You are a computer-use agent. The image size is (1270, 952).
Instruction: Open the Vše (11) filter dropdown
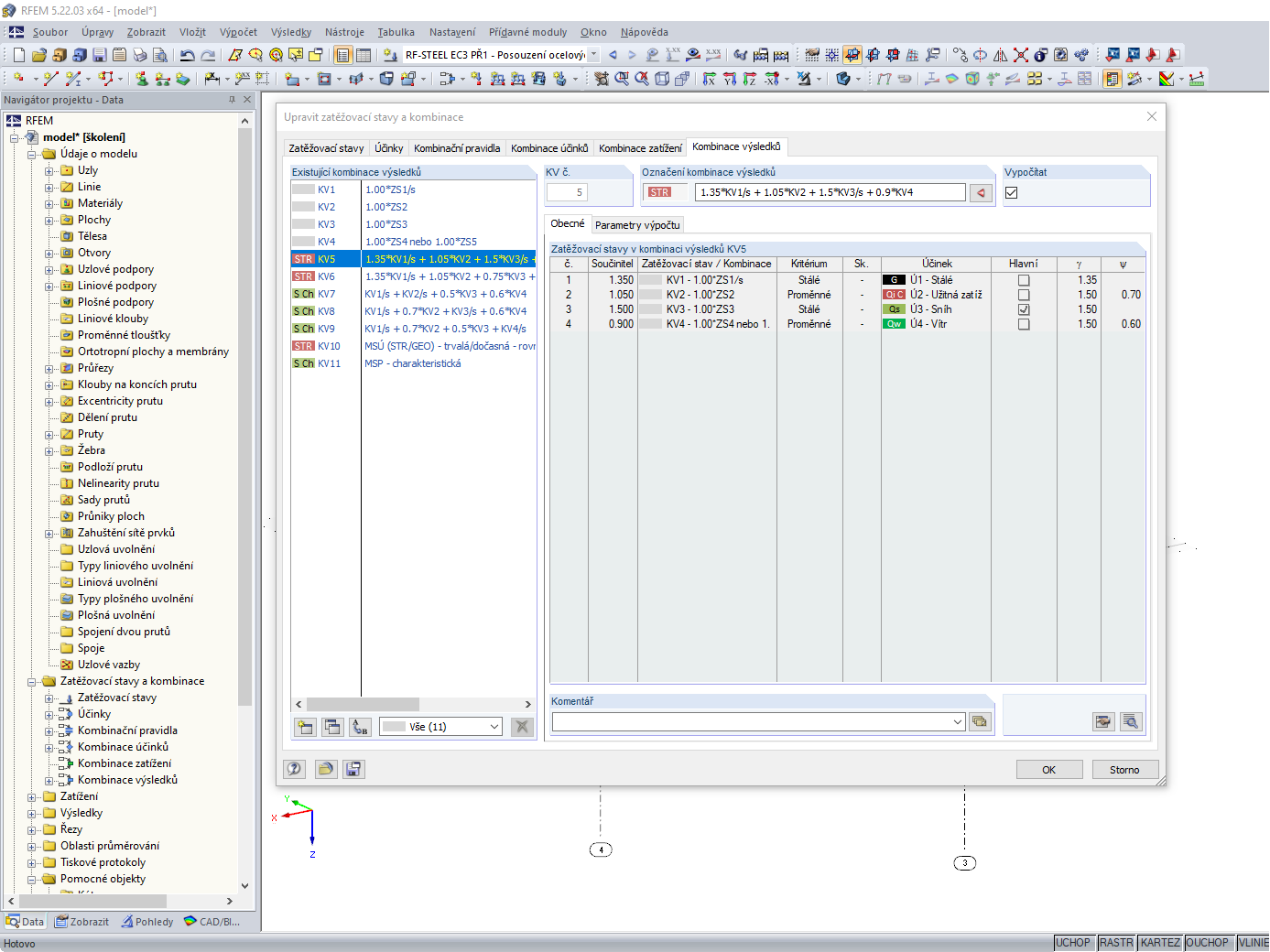click(x=494, y=727)
